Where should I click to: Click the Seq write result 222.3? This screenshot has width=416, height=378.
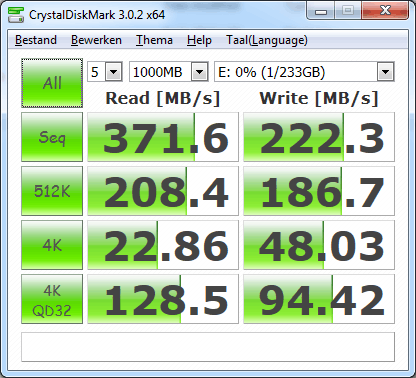point(319,137)
